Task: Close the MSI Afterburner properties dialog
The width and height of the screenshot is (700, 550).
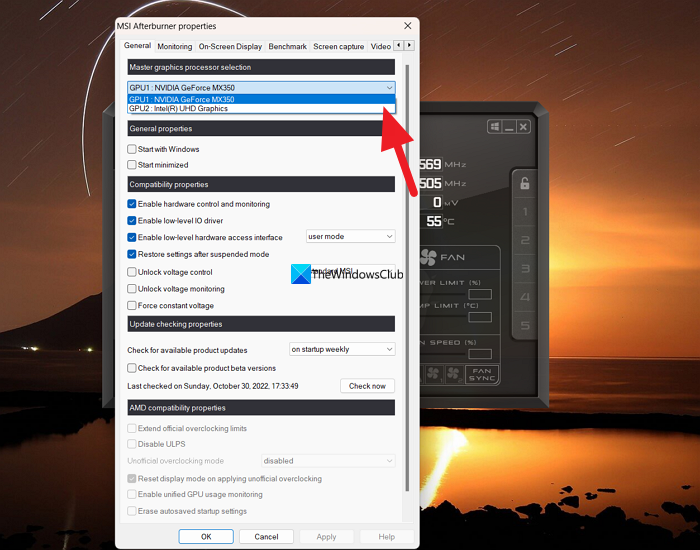Action: click(408, 26)
